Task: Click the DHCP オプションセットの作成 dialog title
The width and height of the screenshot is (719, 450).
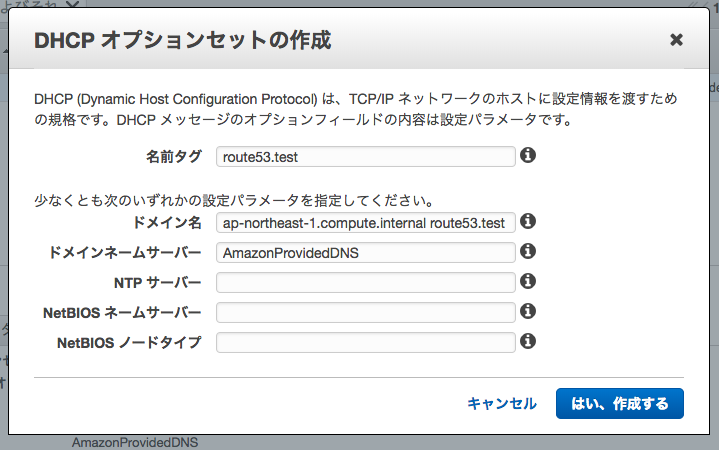Action: 183,41
